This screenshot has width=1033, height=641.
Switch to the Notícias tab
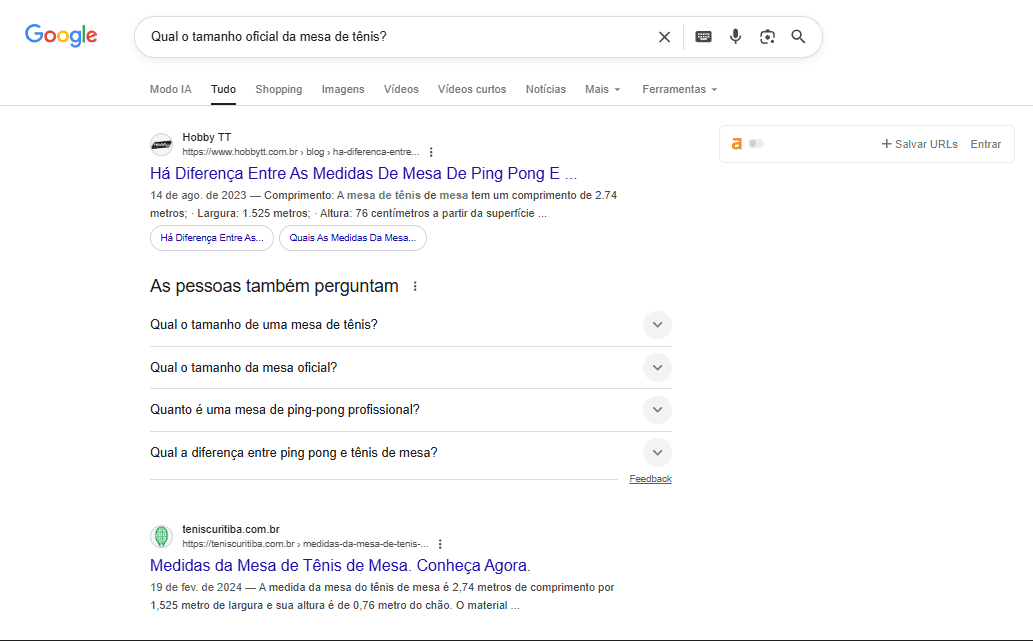click(x=545, y=89)
